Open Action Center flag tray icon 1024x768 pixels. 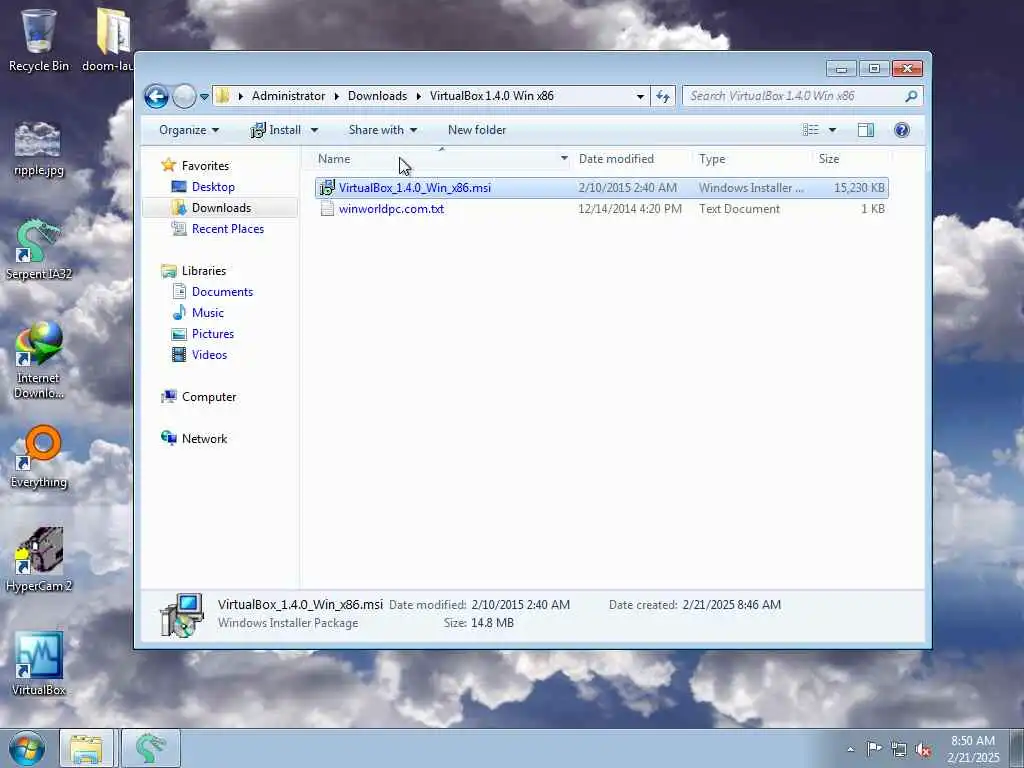(x=874, y=748)
